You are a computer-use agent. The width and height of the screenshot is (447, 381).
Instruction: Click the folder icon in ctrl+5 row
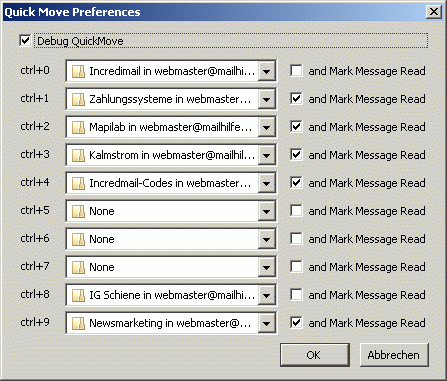point(78,211)
